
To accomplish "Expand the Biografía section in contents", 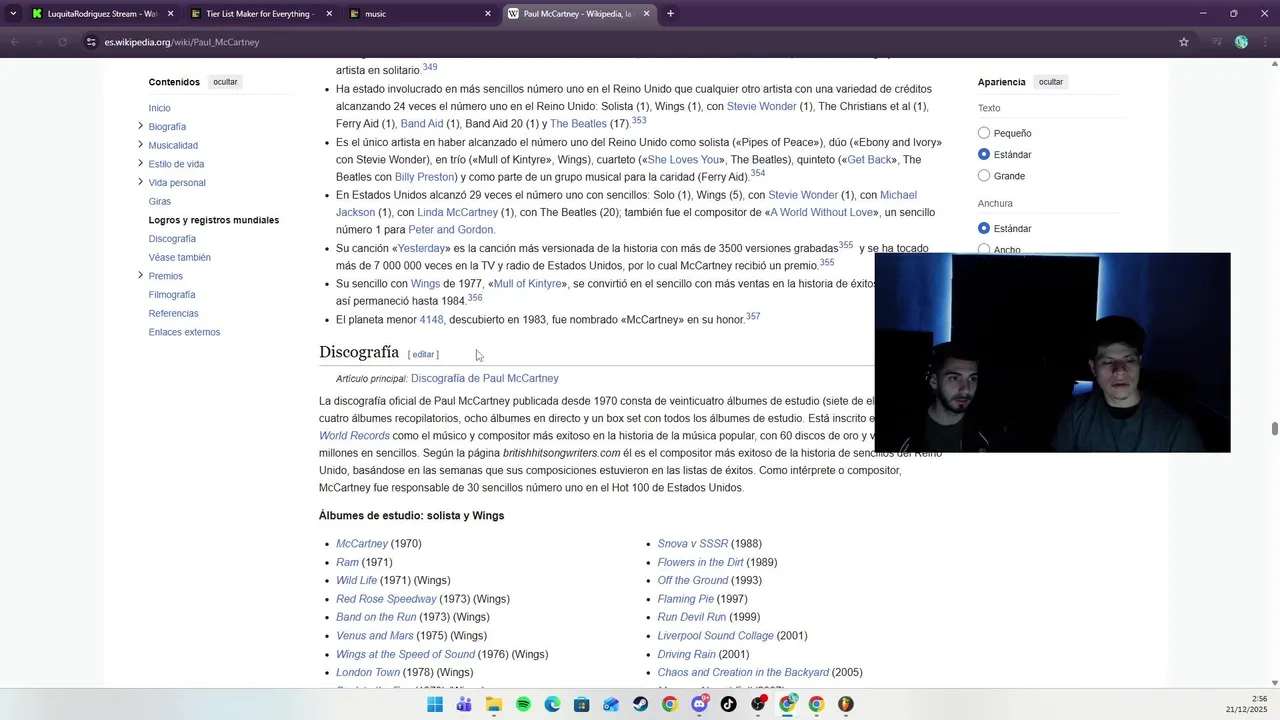I will click(140, 126).
